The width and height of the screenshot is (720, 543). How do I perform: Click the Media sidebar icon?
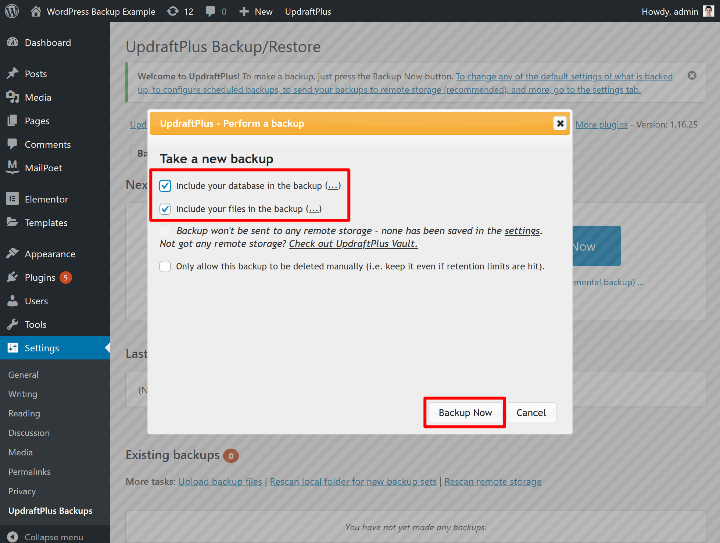point(12,97)
